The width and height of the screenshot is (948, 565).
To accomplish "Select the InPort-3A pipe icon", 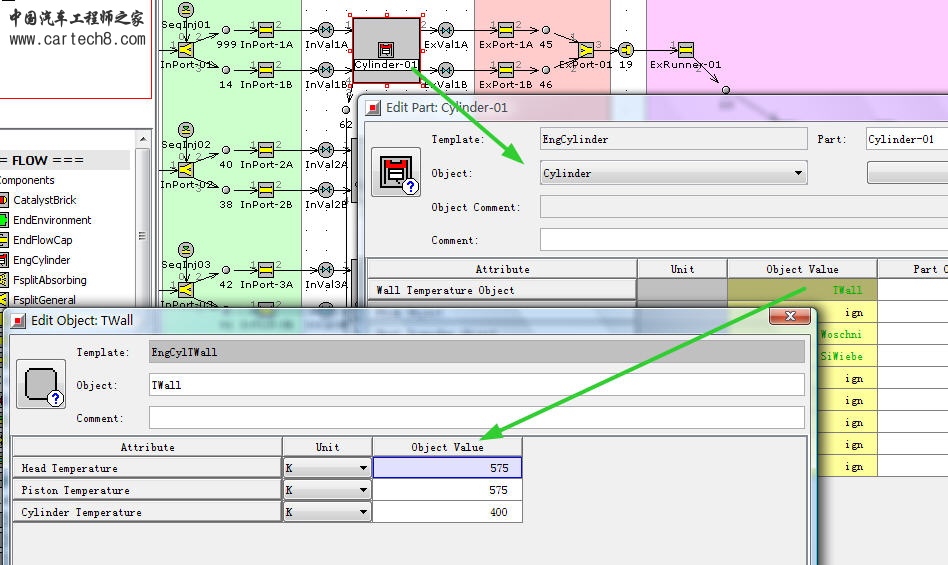I will [x=266, y=269].
